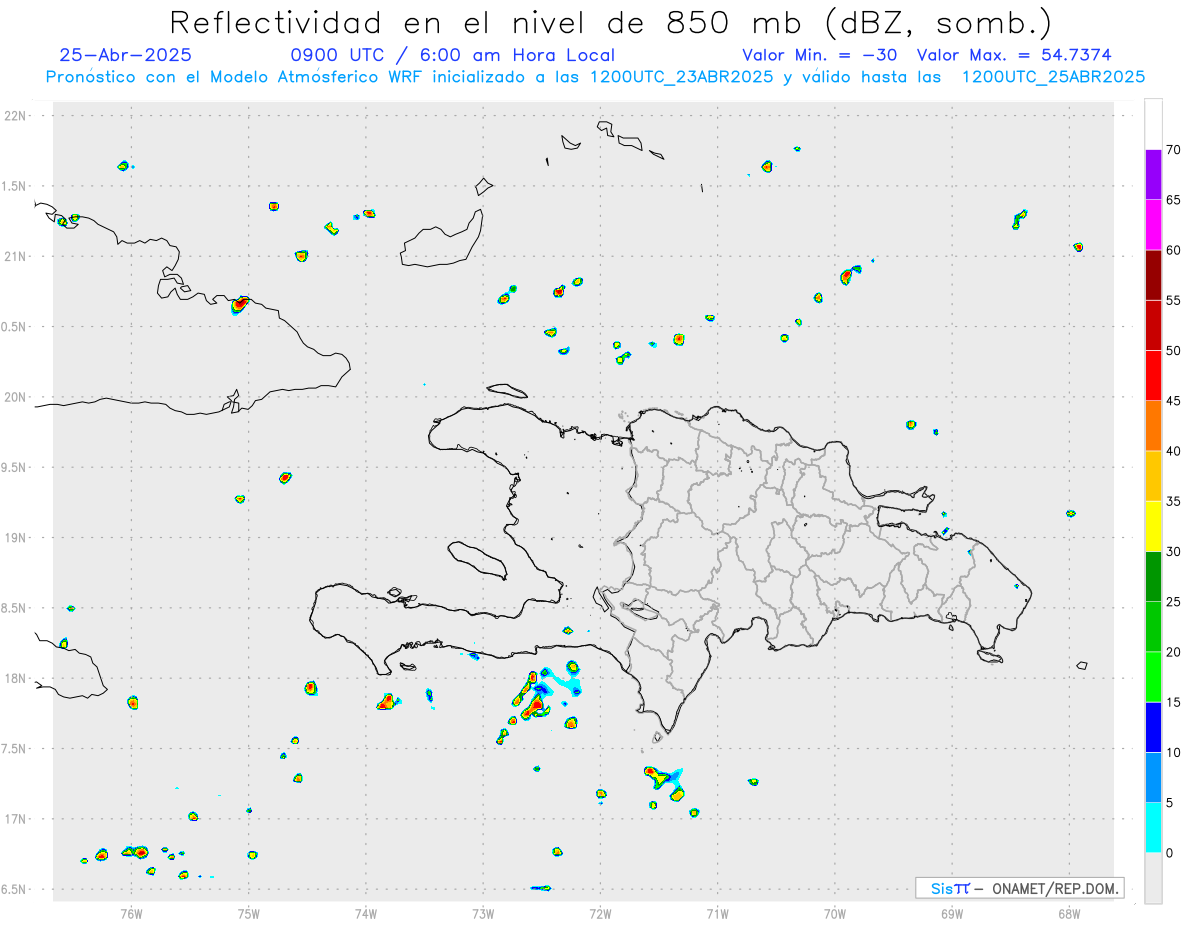Click the '22N' latitude label

[17, 116]
